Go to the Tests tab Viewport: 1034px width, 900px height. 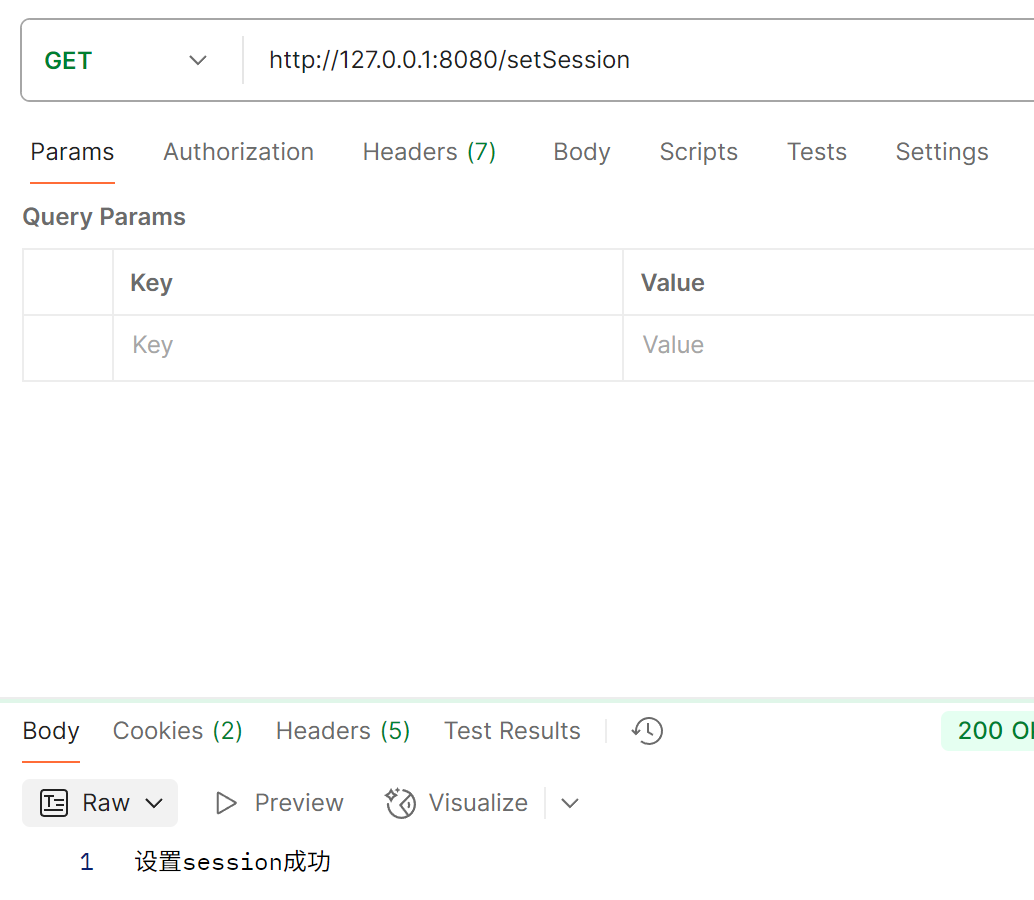[816, 152]
